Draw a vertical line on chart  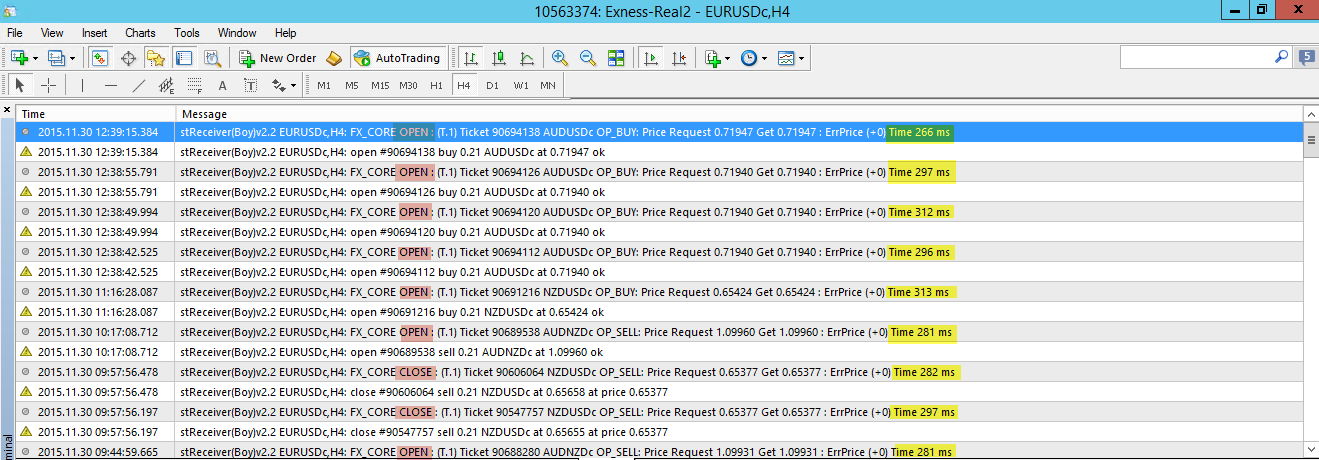82,85
